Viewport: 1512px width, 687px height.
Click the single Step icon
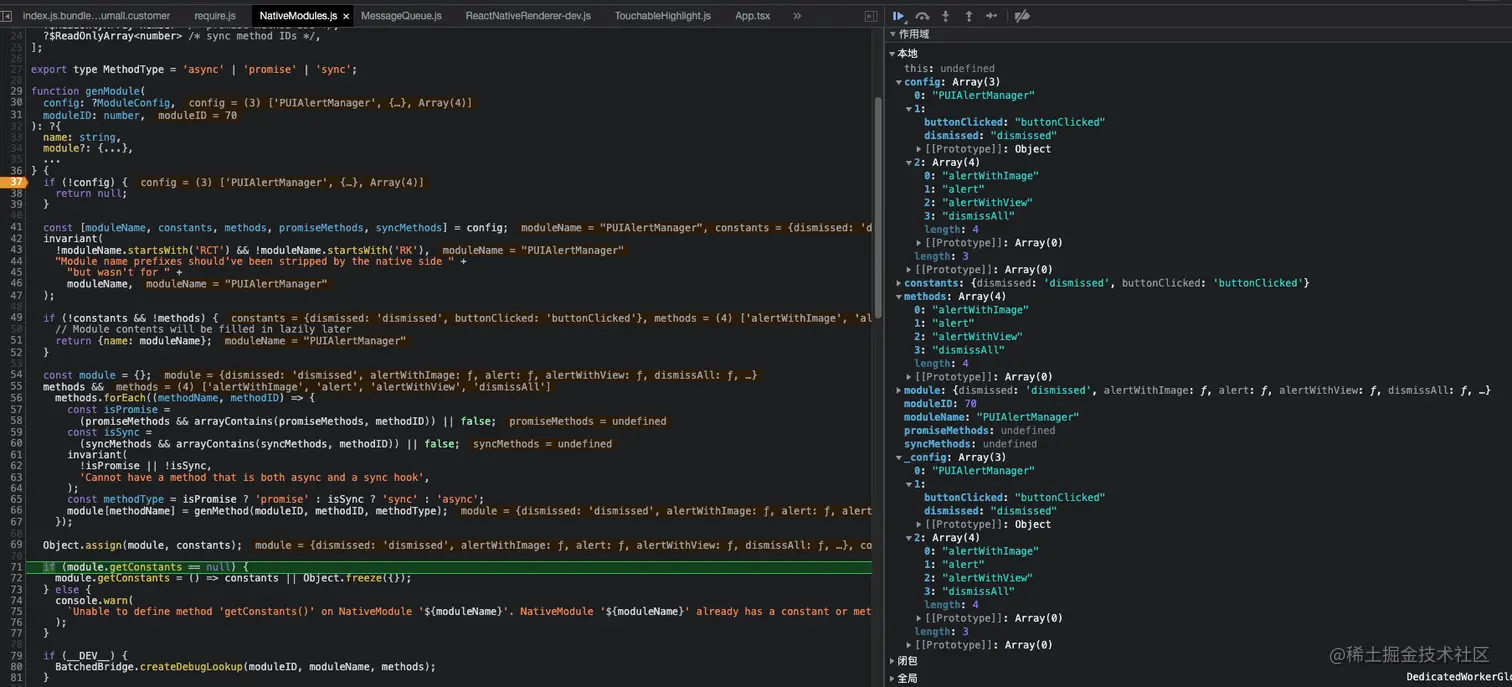(991, 16)
